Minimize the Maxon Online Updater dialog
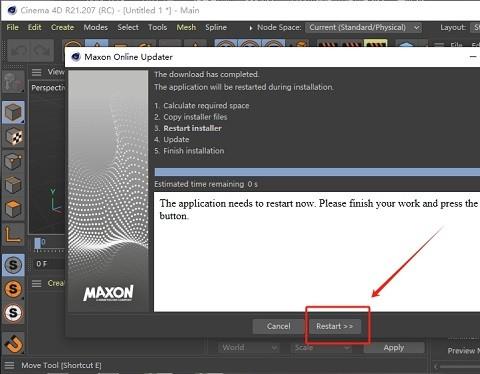Screen dimensions: 480x374 point(473,57)
